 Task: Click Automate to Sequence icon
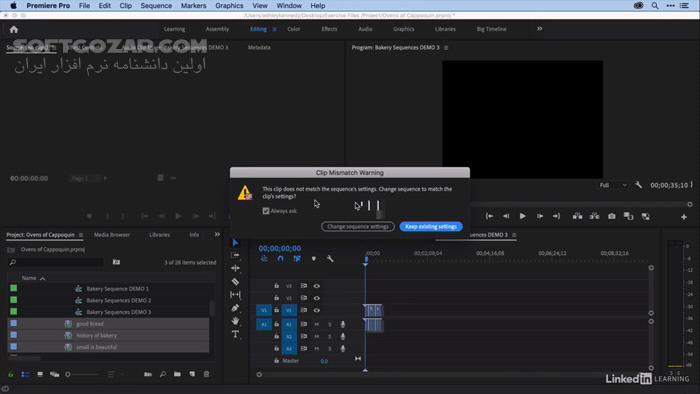pyautogui.click(x=148, y=374)
